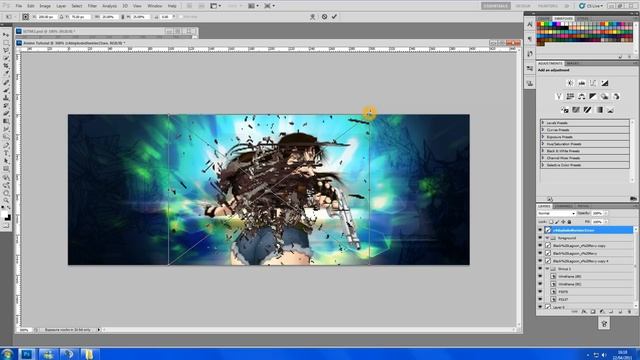Add a Color Balance adjustment
640x360 pixels.
(582, 97)
